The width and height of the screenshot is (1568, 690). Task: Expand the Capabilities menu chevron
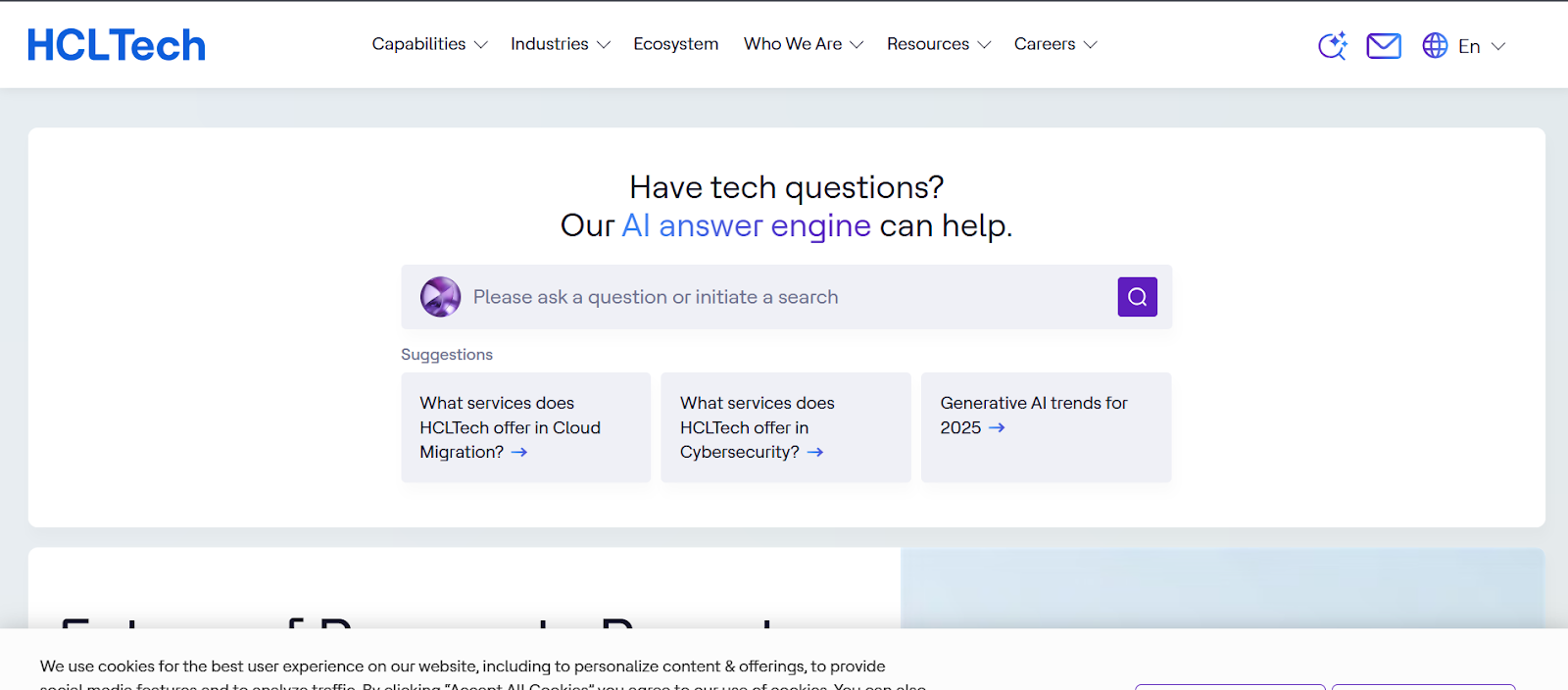(x=480, y=45)
